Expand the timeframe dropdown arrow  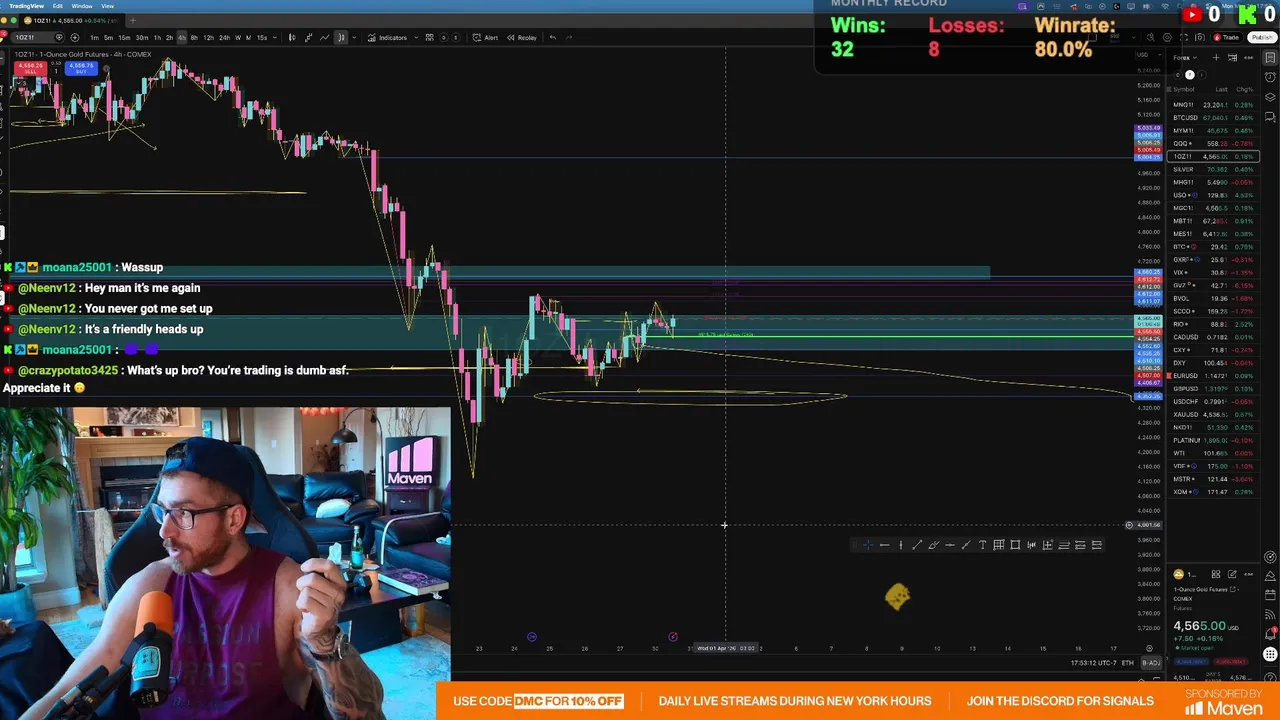[276, 37]
